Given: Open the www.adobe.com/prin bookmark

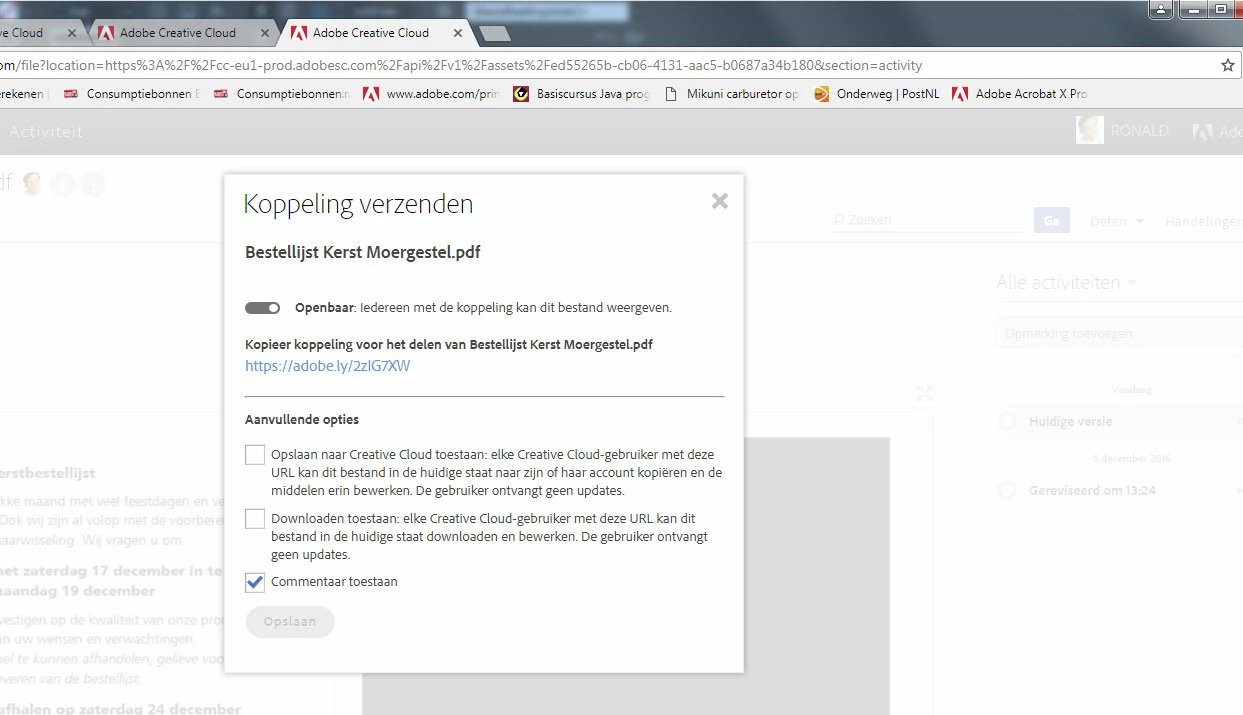Looking at the screenshot, I should coord(430,94).
